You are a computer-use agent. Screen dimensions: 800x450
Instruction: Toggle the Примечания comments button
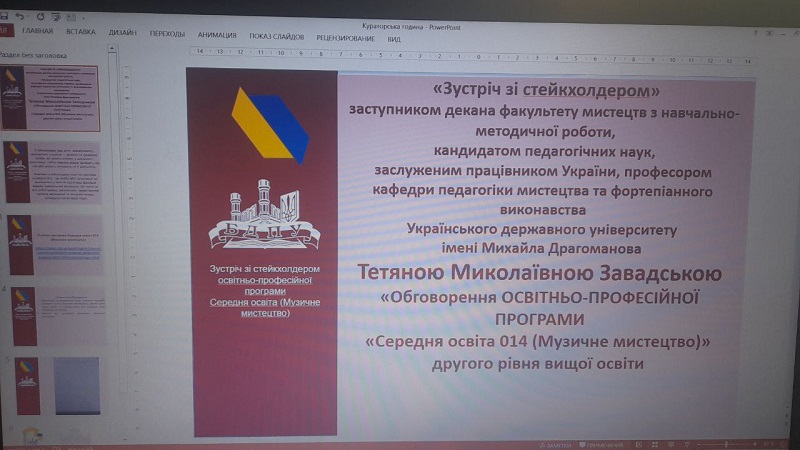point(601,445)
